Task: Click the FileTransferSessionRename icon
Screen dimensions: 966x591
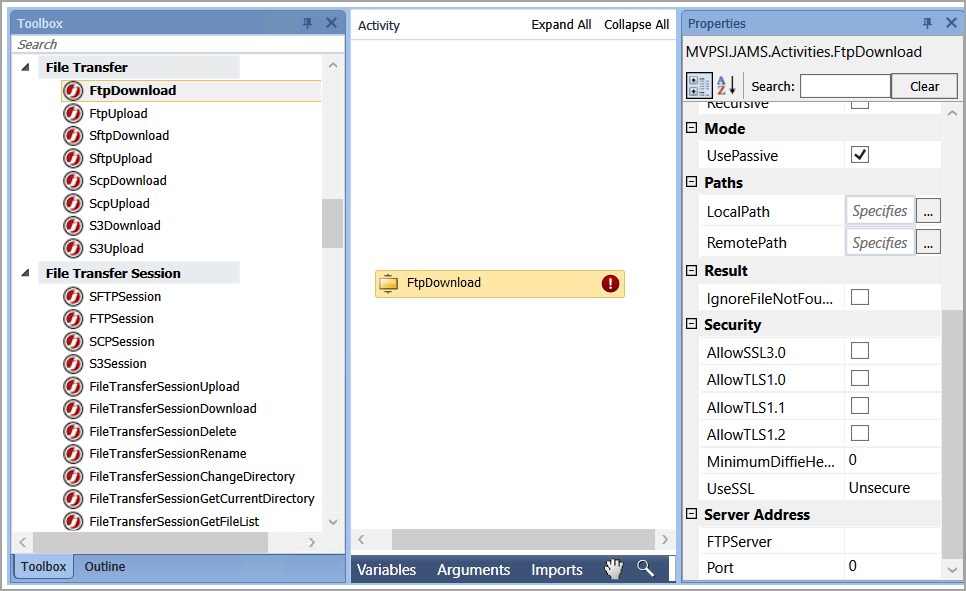Action: [x=73, y=454]
